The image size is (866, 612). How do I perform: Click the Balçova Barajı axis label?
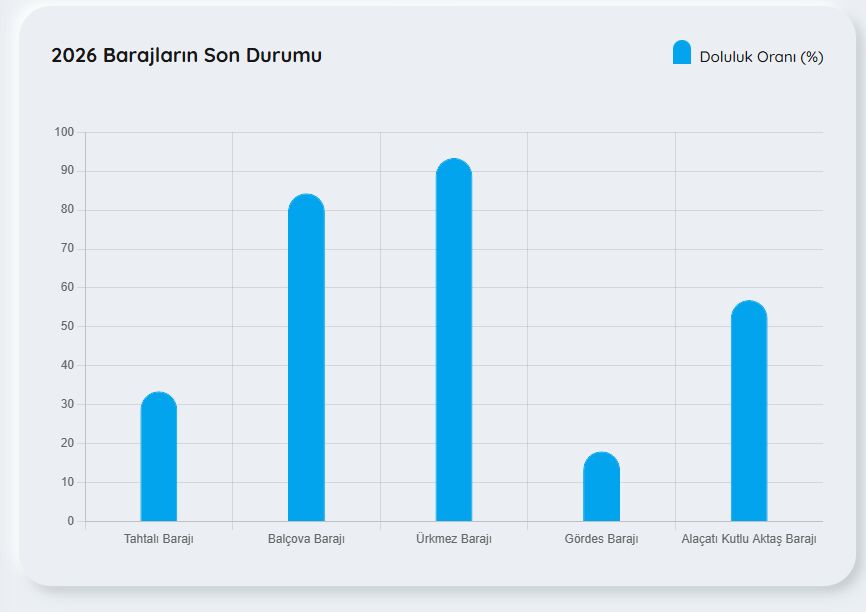306,539
